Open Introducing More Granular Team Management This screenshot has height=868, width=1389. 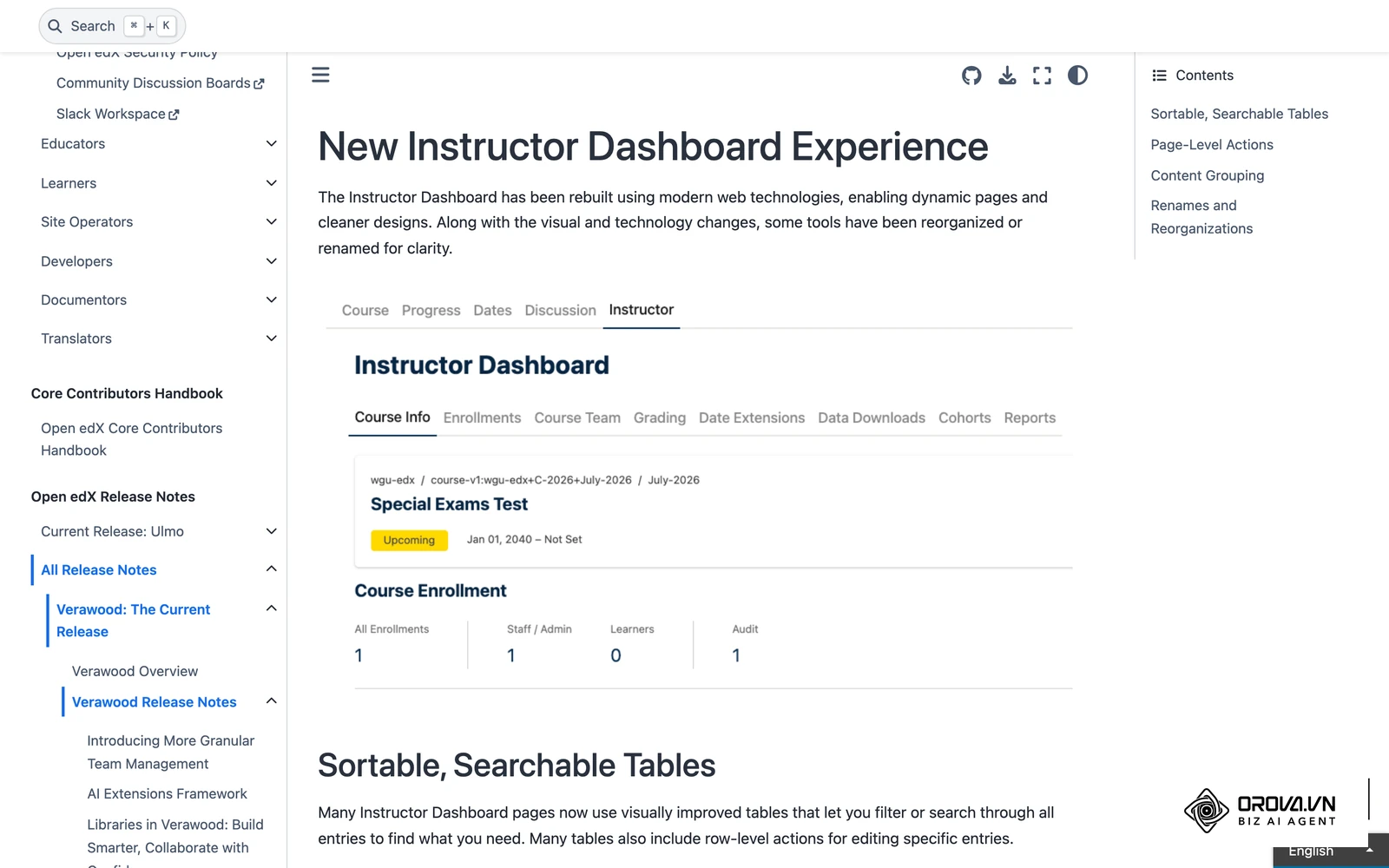pyautogui.click(x=171, y=752)
